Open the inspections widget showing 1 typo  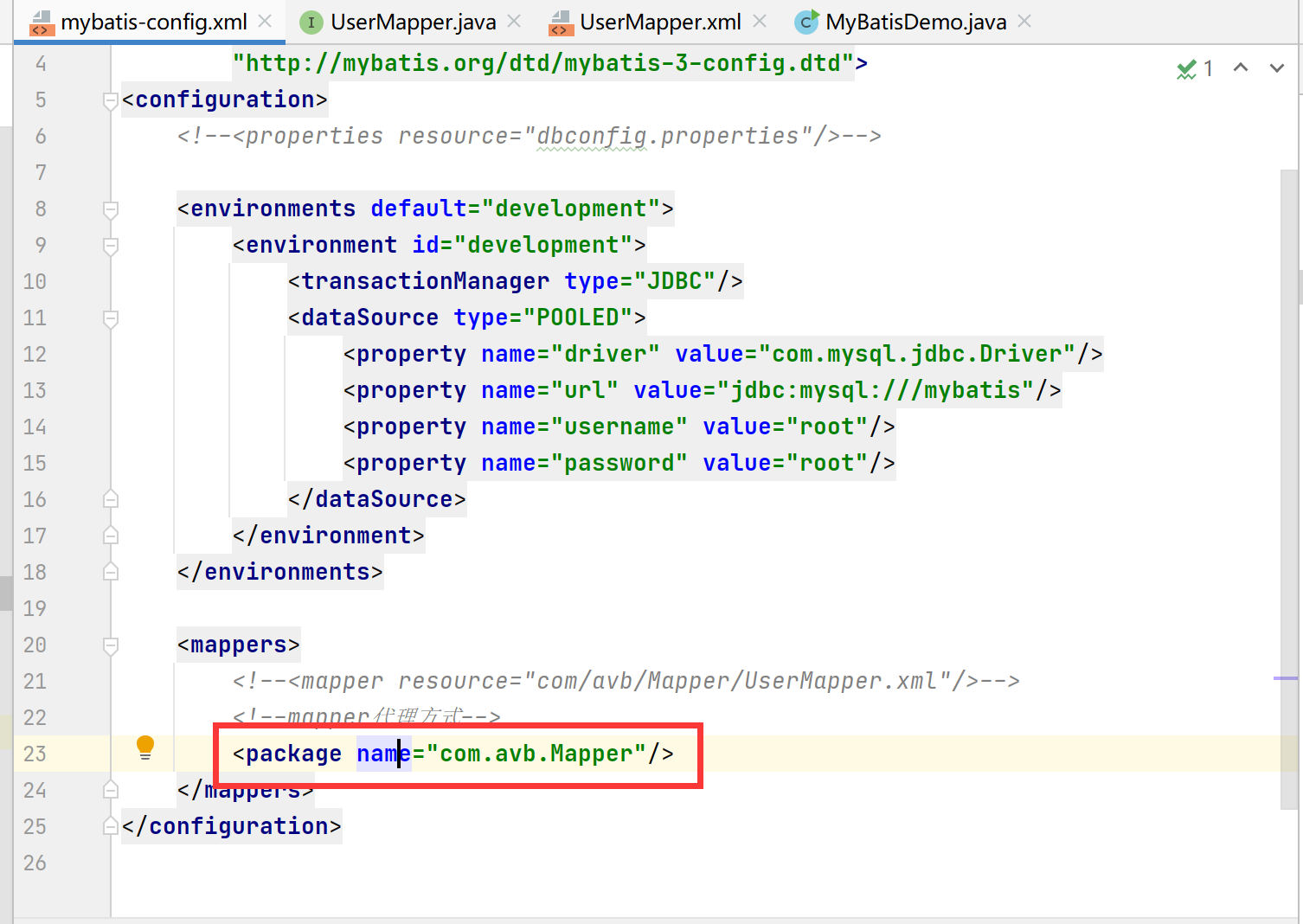click(x=1195, y=68)
